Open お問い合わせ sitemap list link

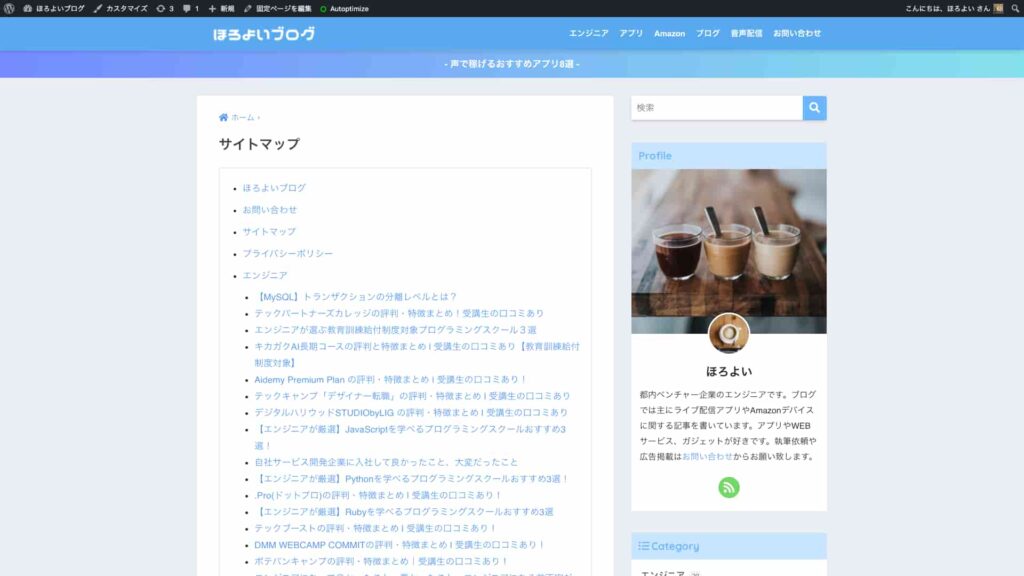click(270, 210)
